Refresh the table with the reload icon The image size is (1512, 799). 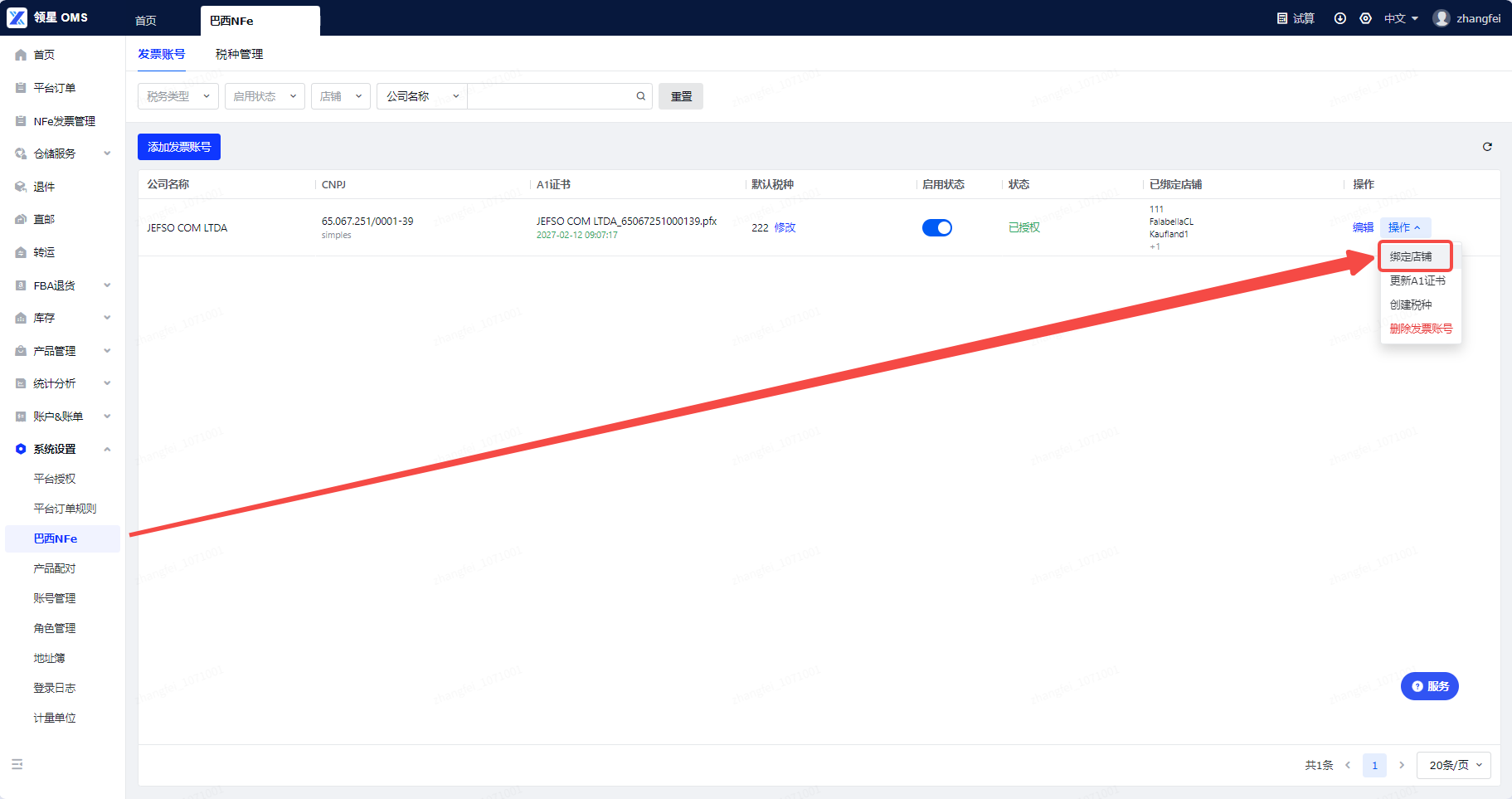pyautogui.click(x=1487, y=147)
